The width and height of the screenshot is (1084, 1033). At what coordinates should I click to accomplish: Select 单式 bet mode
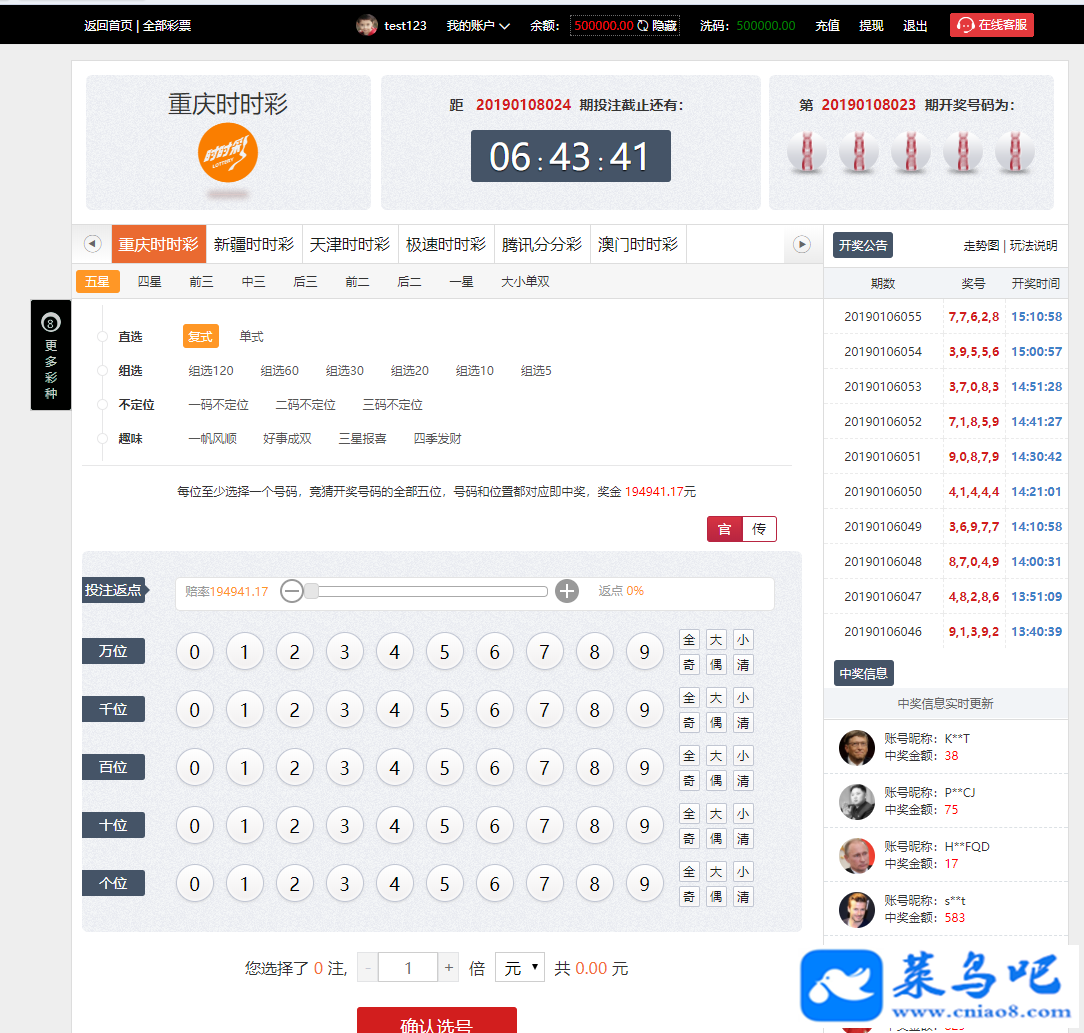pyautogui.click(x=251, y=337)
